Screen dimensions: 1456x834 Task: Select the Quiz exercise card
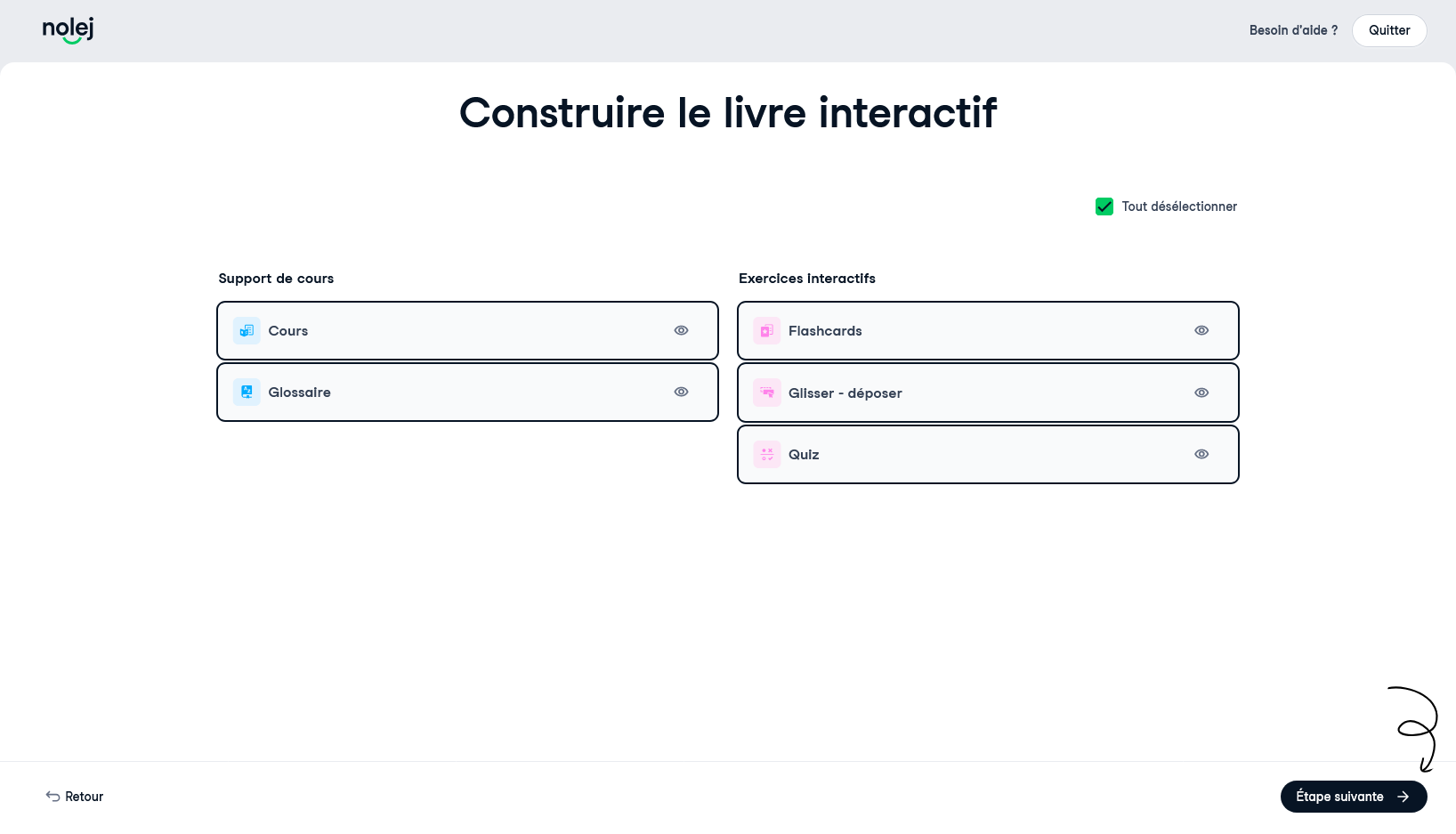(988, 455)
